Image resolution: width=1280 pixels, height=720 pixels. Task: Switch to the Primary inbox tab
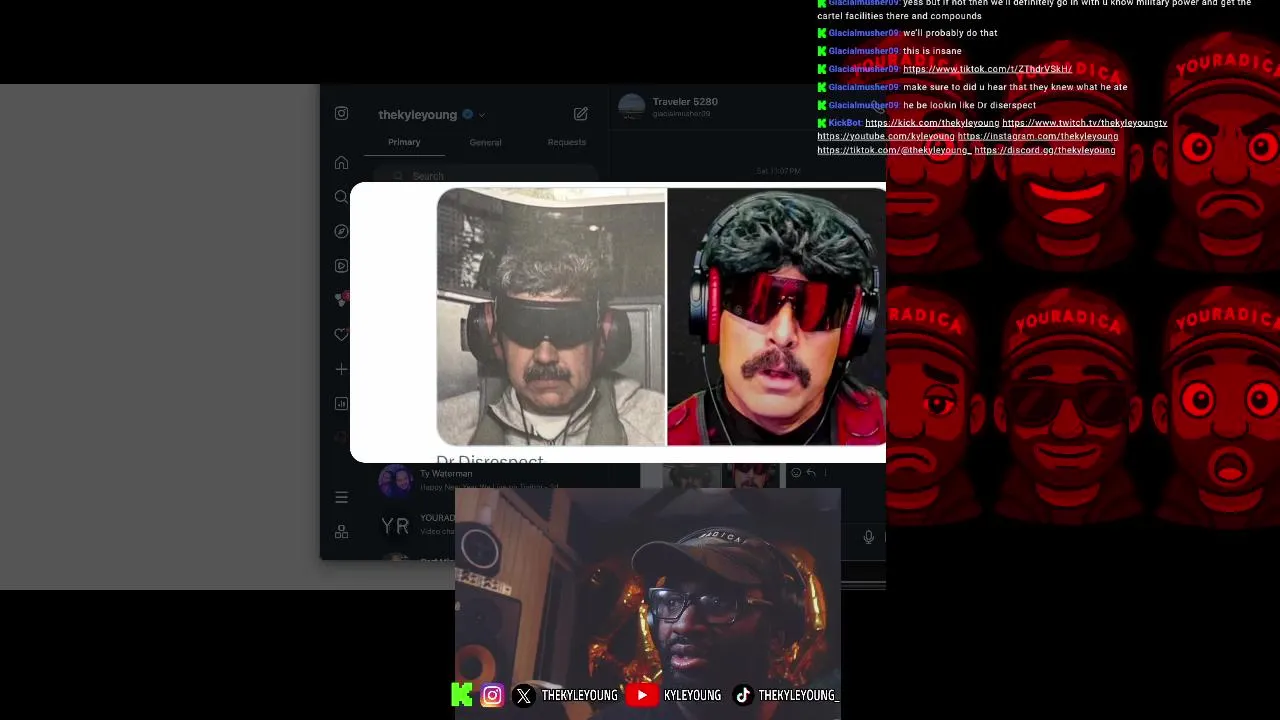(x=404, y=142)
